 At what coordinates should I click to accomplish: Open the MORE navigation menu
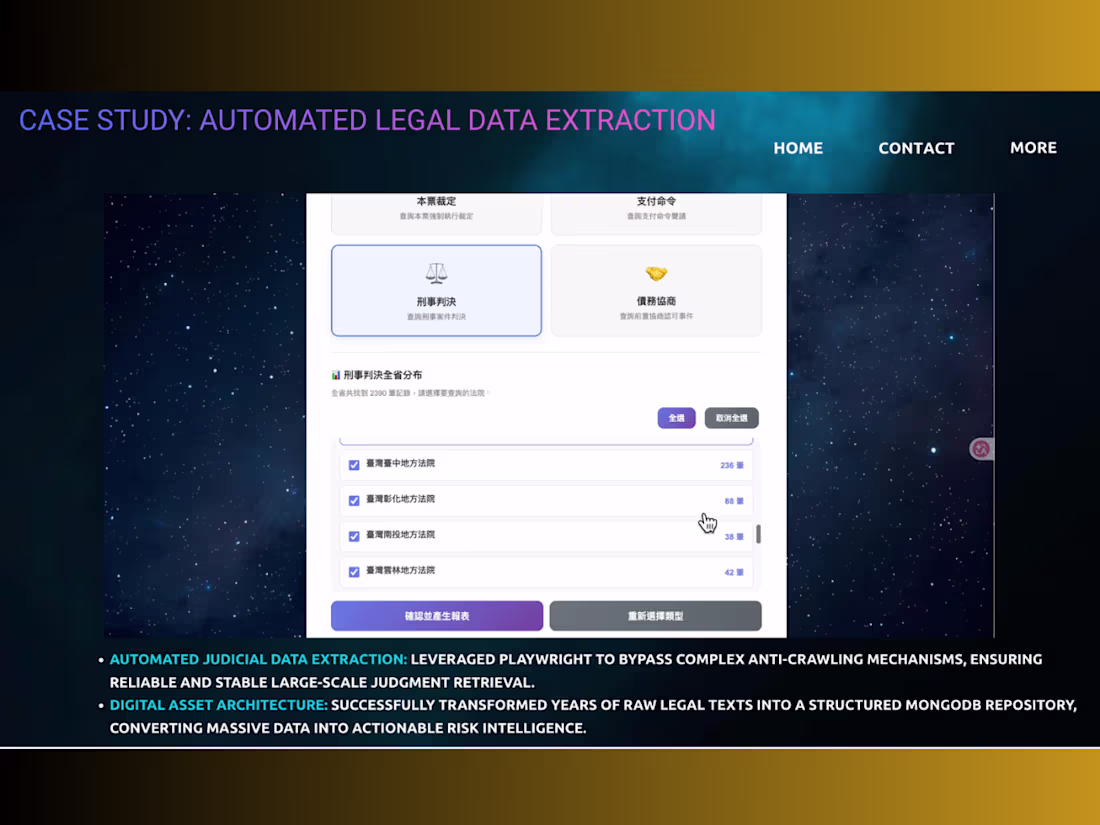point(1033,147)
